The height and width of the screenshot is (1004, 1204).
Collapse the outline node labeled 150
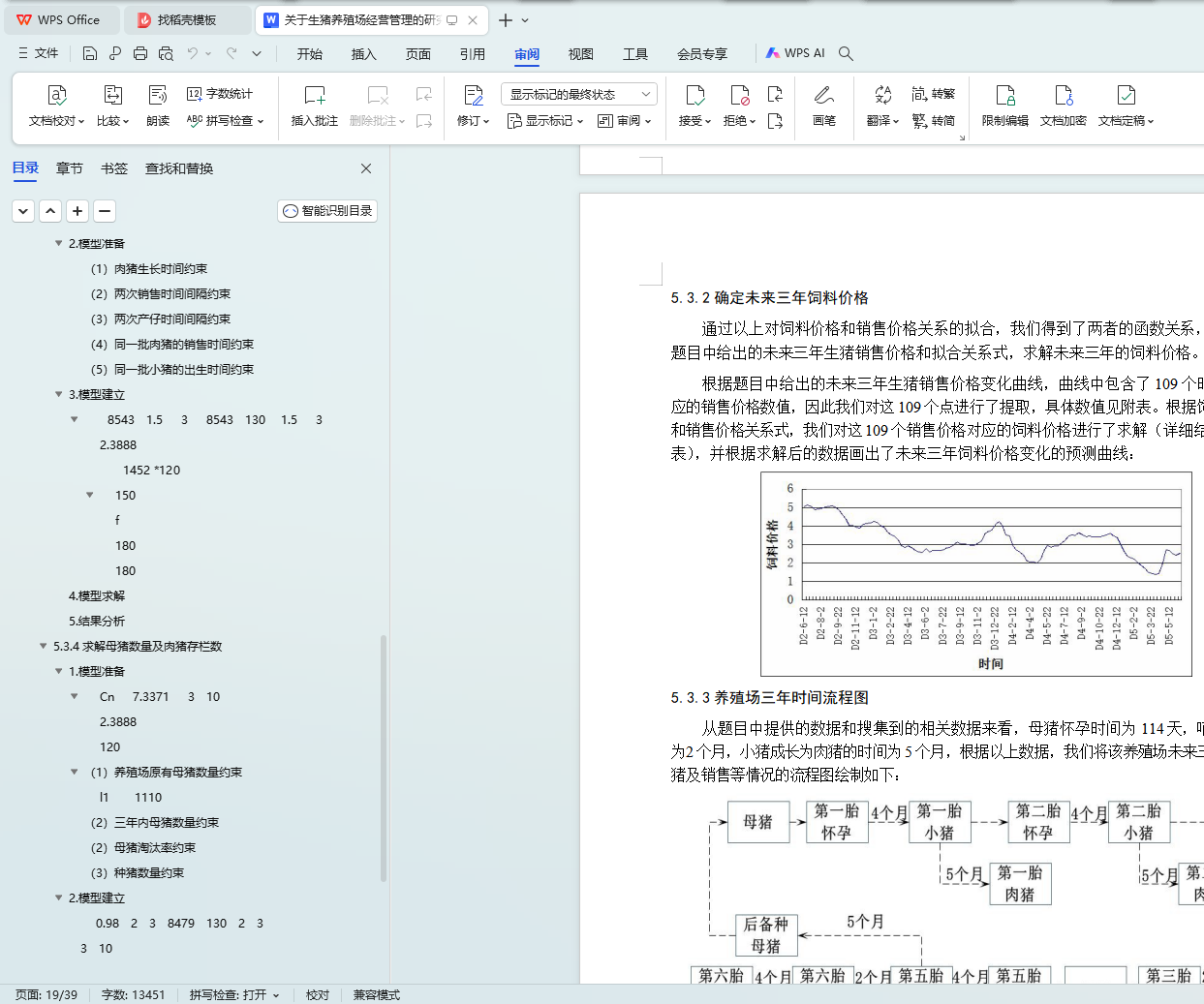[x=90, y=495]
